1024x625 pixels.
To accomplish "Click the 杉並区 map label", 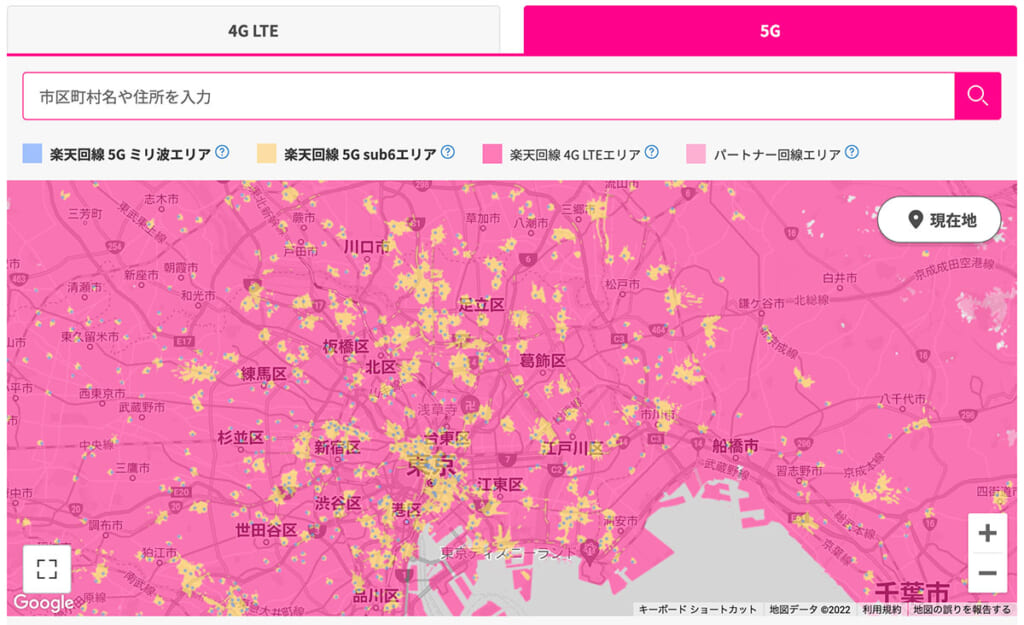I will [x=240, y=438].
